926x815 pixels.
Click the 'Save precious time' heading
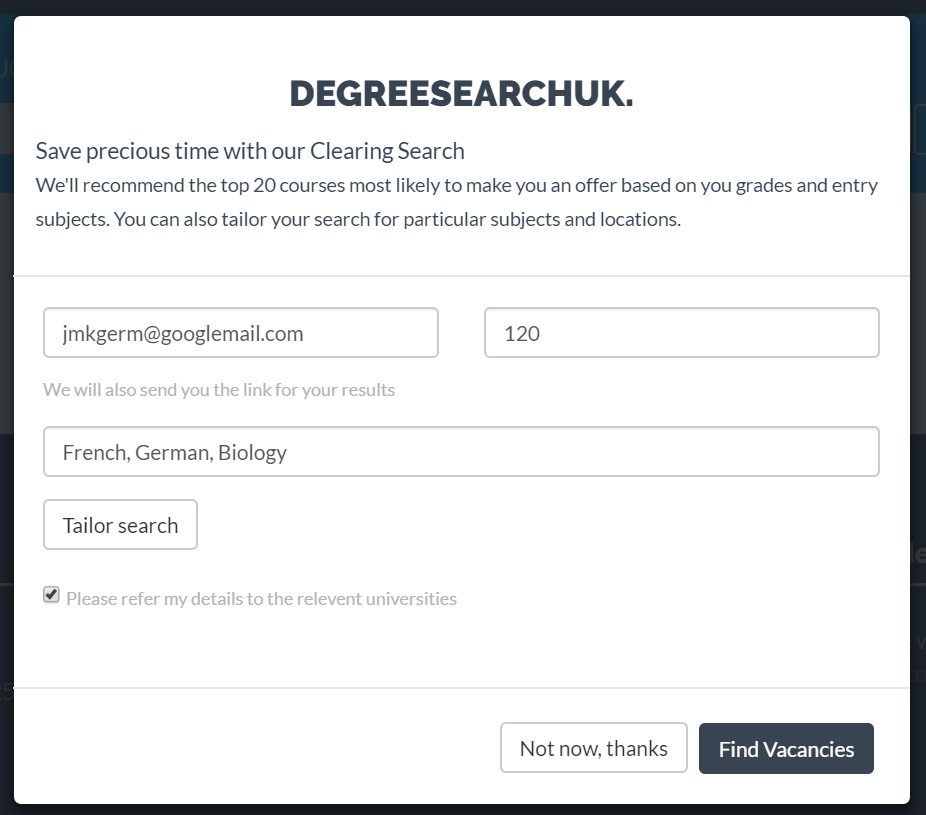[250, 151]
